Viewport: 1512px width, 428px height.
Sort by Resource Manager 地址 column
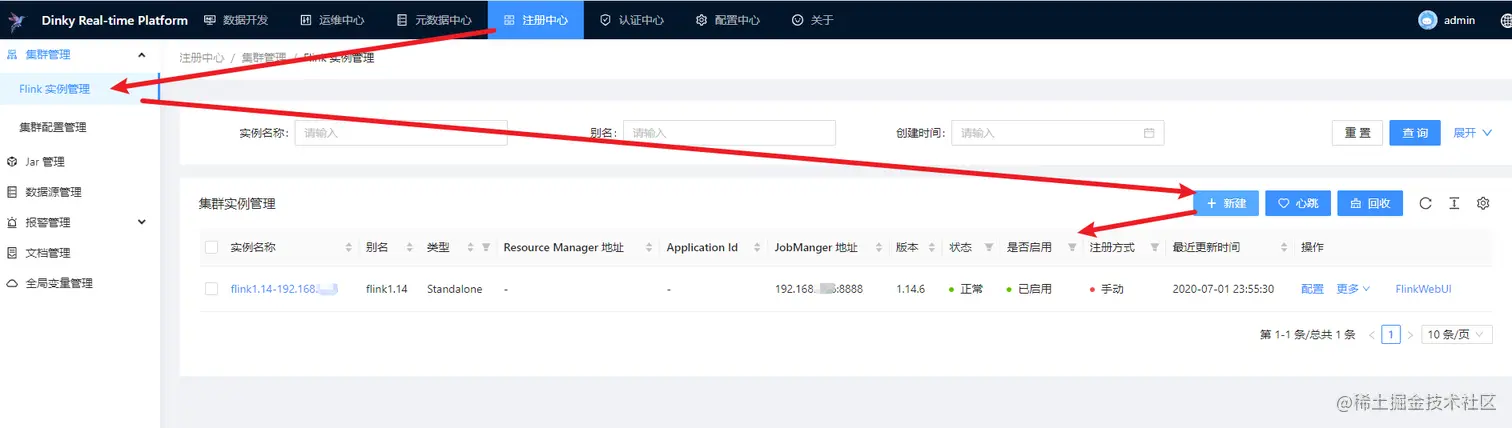click(650, 247)
